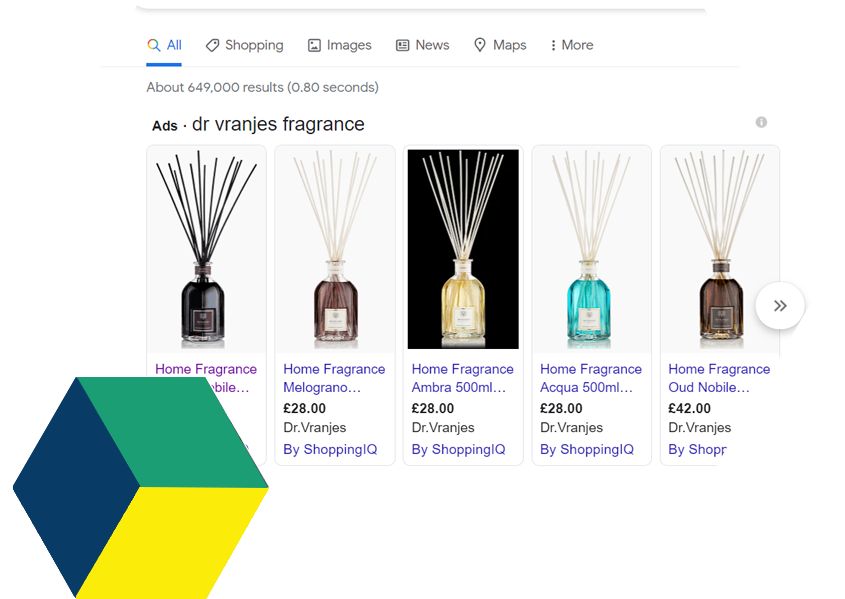The width and height of the screenshot is (845, 599).
Task: Open the Melograno diffuser product image
Action: coord(335,249)
